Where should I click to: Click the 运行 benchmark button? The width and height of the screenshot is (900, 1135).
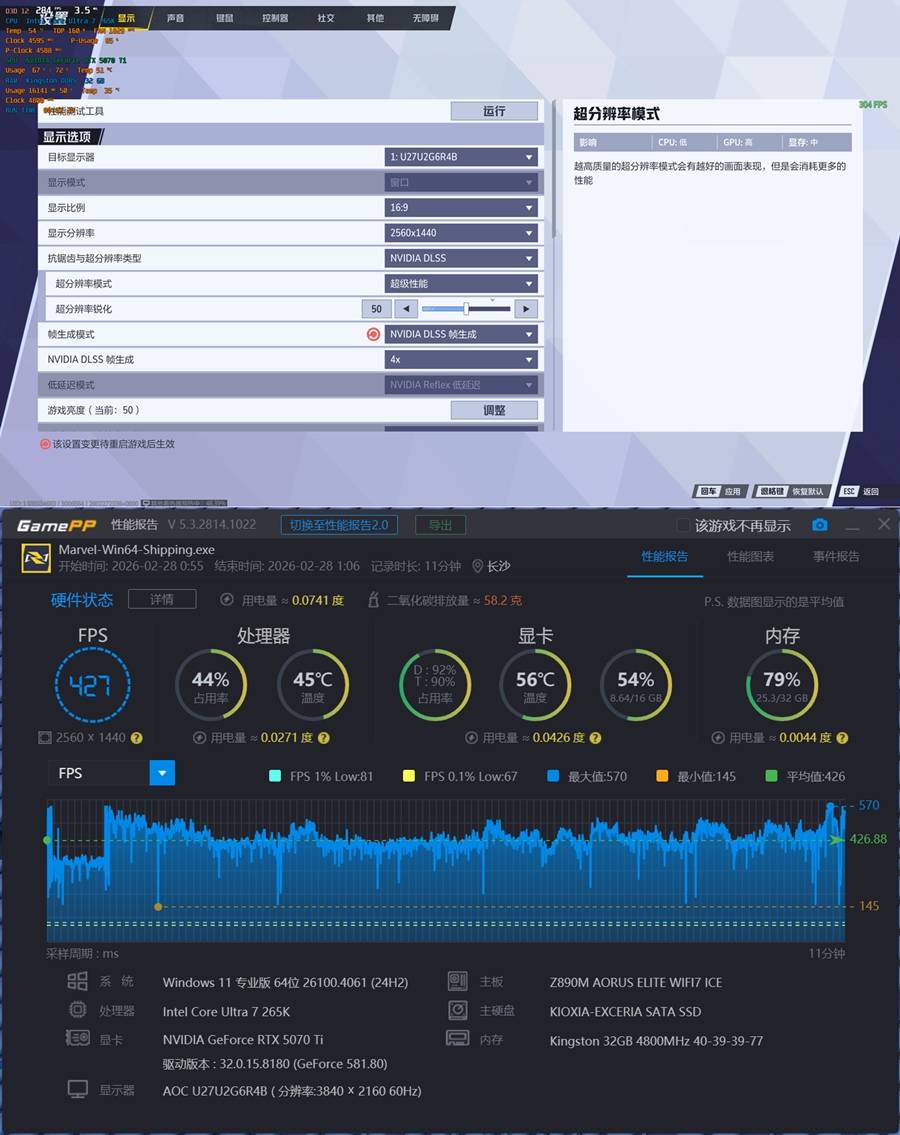pyautogui.click(x=494, y=111)
